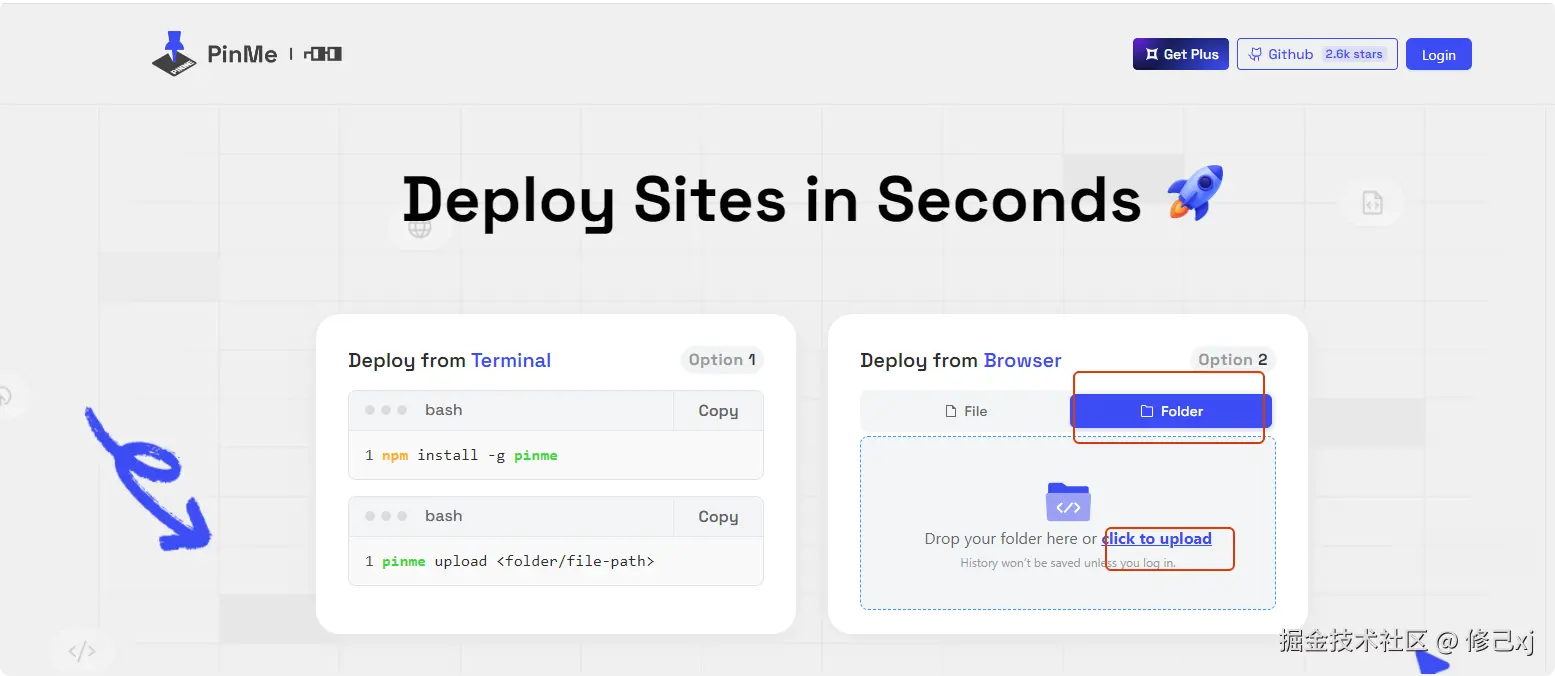Click the Get Plus button
Screen dimensions: 1555x676
(1181, 54)
